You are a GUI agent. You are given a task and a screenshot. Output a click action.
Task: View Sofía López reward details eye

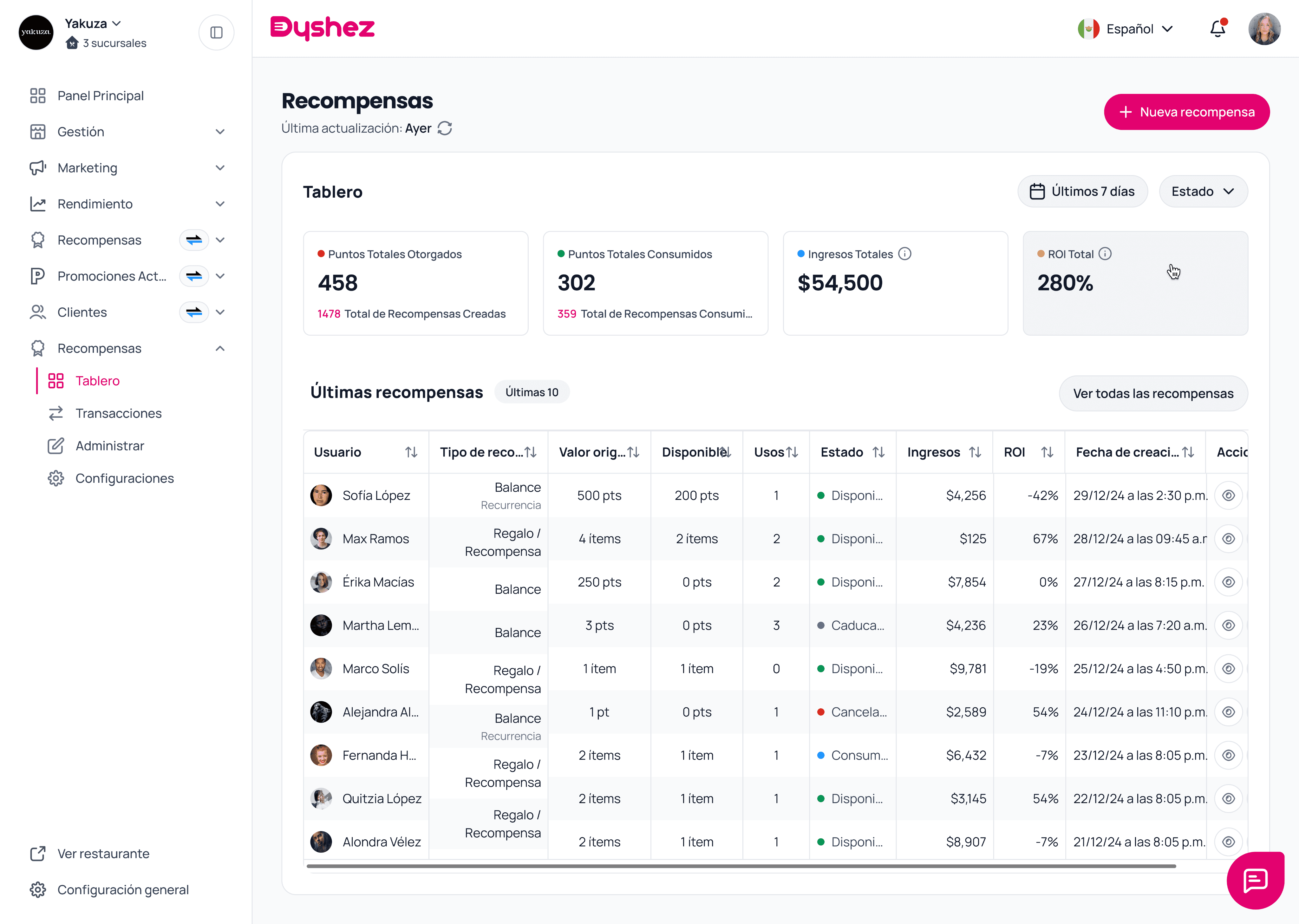pos(1229,495)
